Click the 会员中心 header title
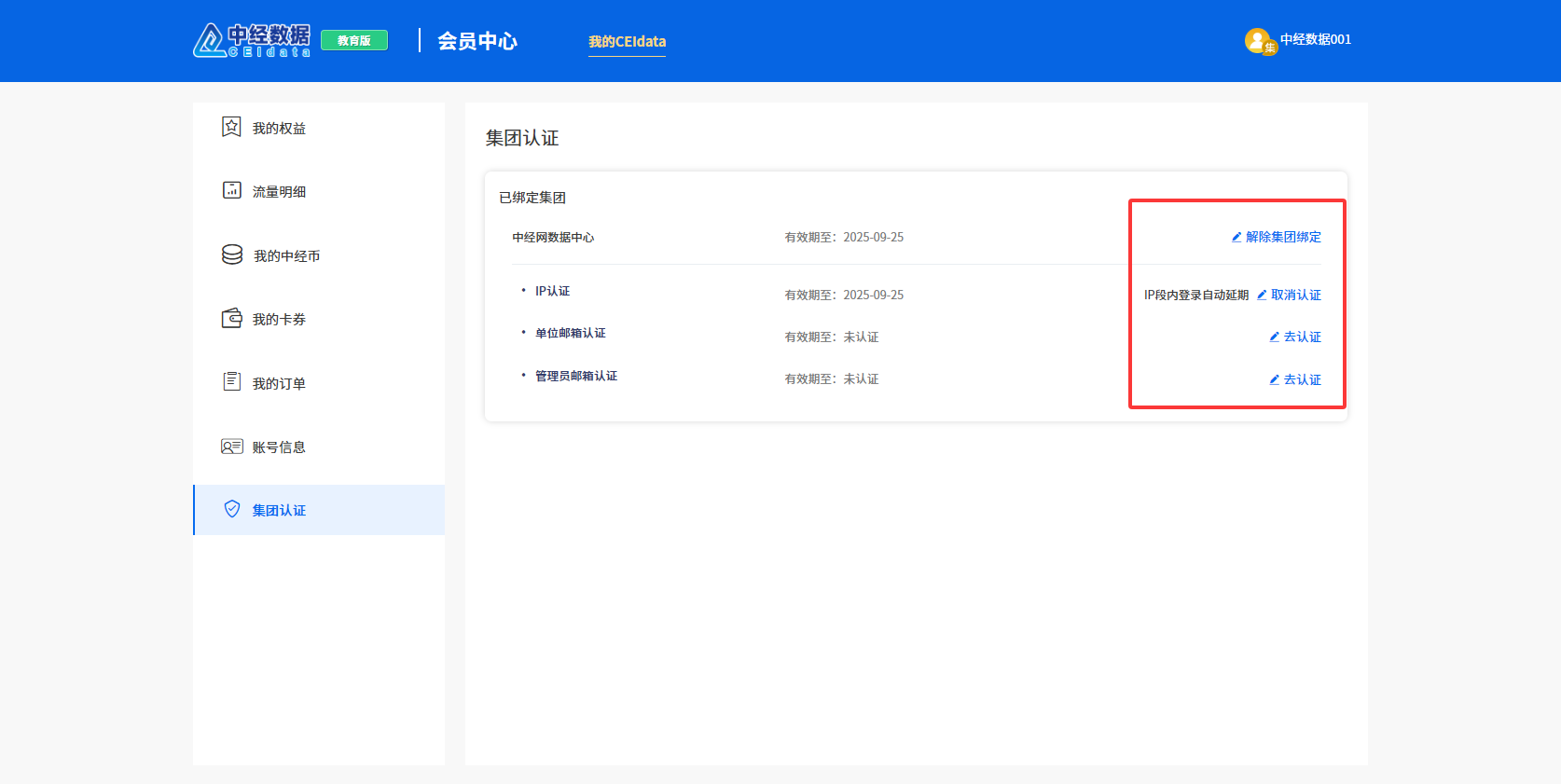The width and height of the screenshot is (1561, 784). pyautogui.click(x=477, y=41)
